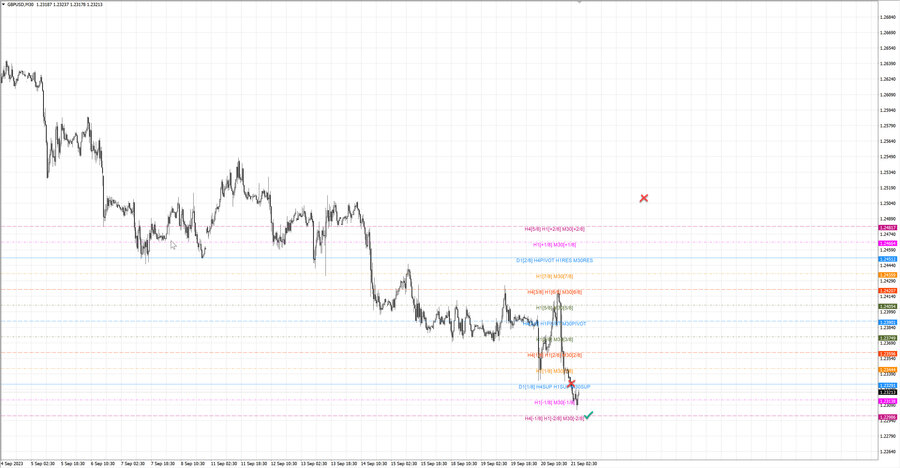
Task: Click the 8 Sep 10:30 time axis label
Action: [193, 463]
